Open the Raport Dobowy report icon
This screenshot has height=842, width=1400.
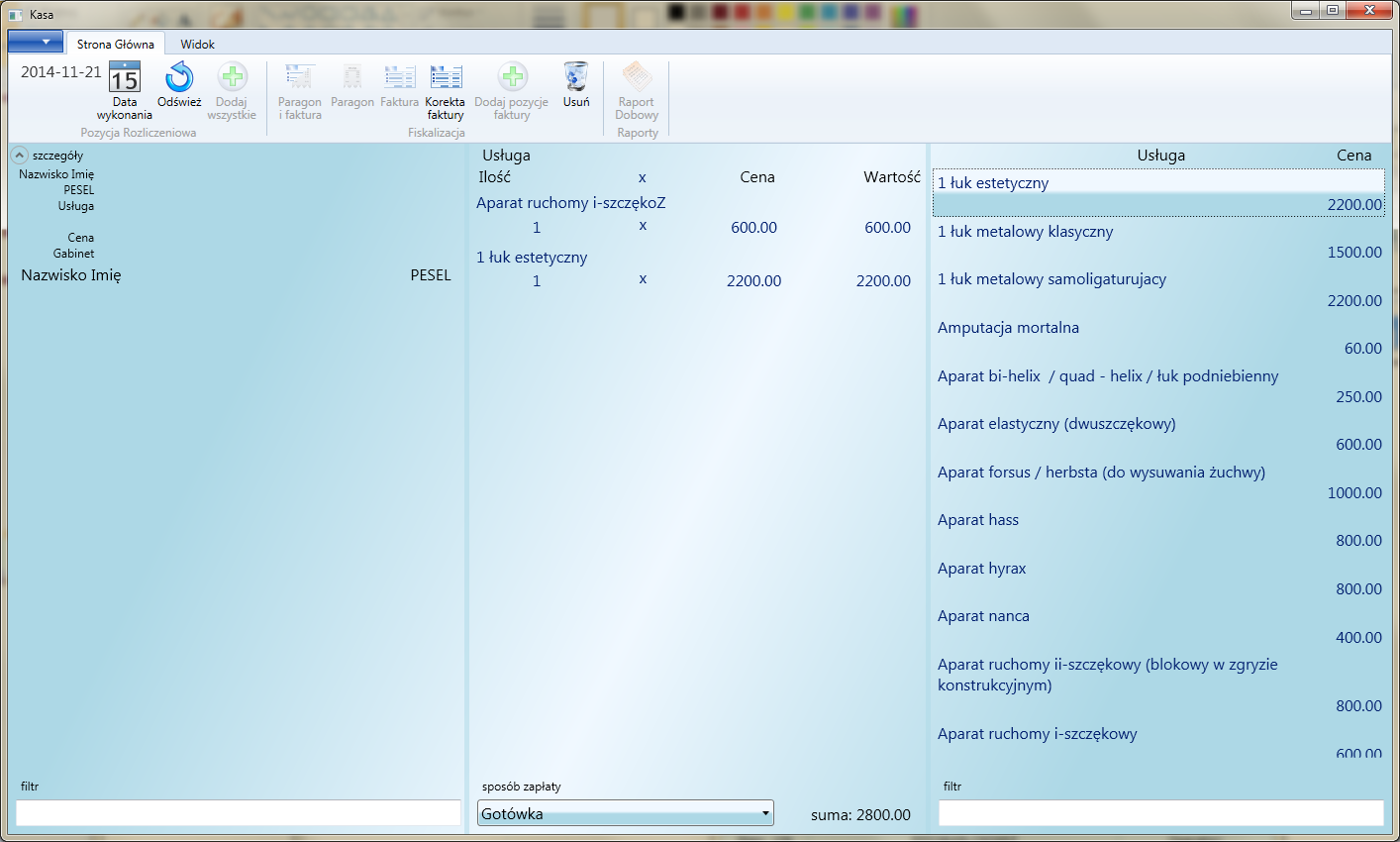click(x=637, y=77)
